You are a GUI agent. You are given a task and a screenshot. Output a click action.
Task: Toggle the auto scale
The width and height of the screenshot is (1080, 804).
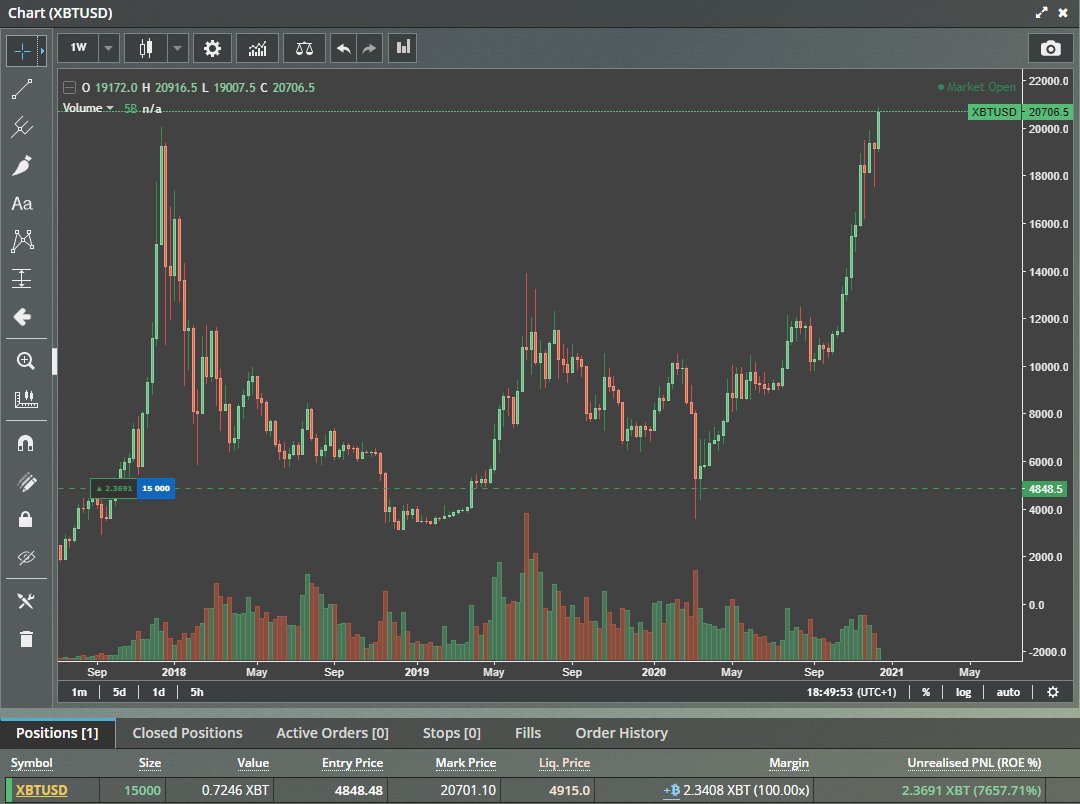[1008, 692]
